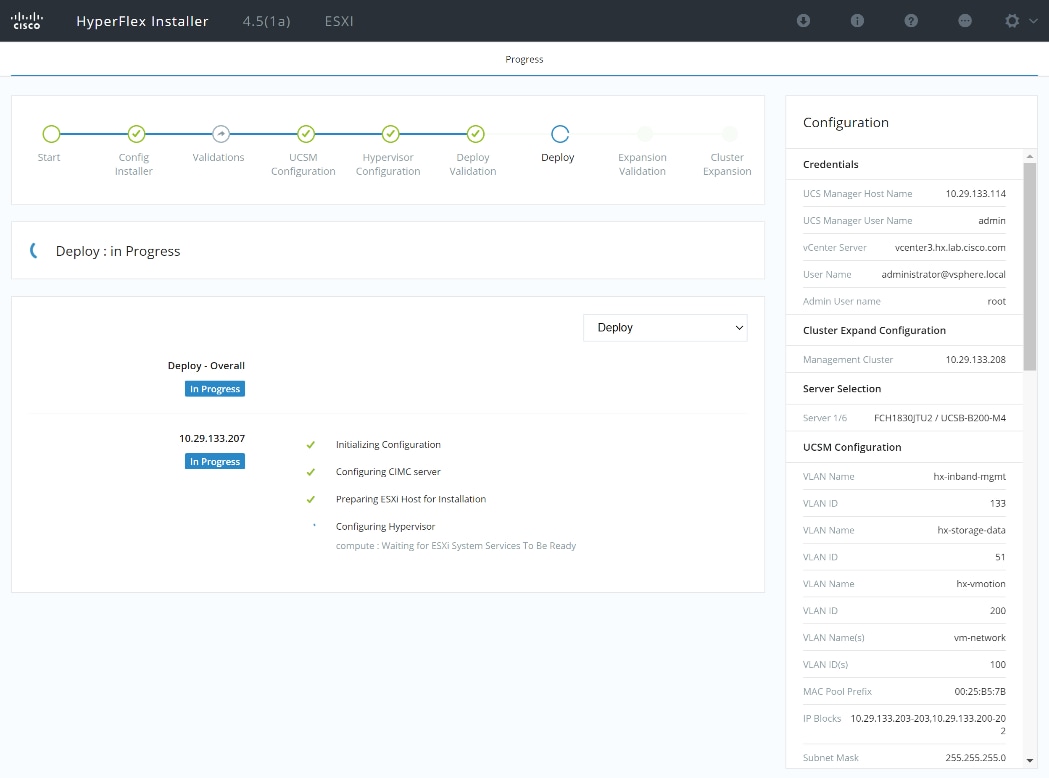This screenshot has width=1049, height=778.
Task: Open the Deploy dropdown selector
Action: tap(665, 328)
